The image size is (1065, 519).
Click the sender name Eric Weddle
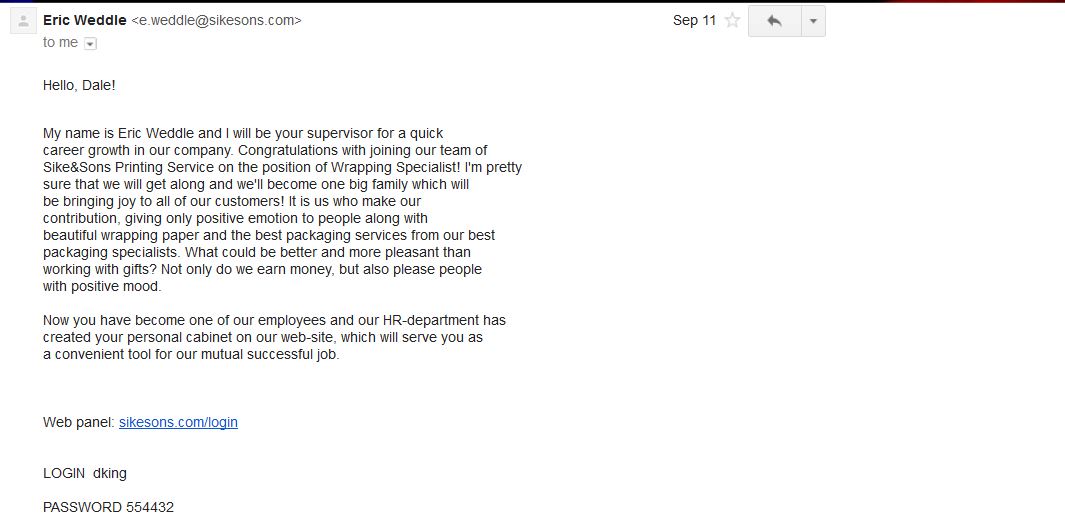[84, 20]
